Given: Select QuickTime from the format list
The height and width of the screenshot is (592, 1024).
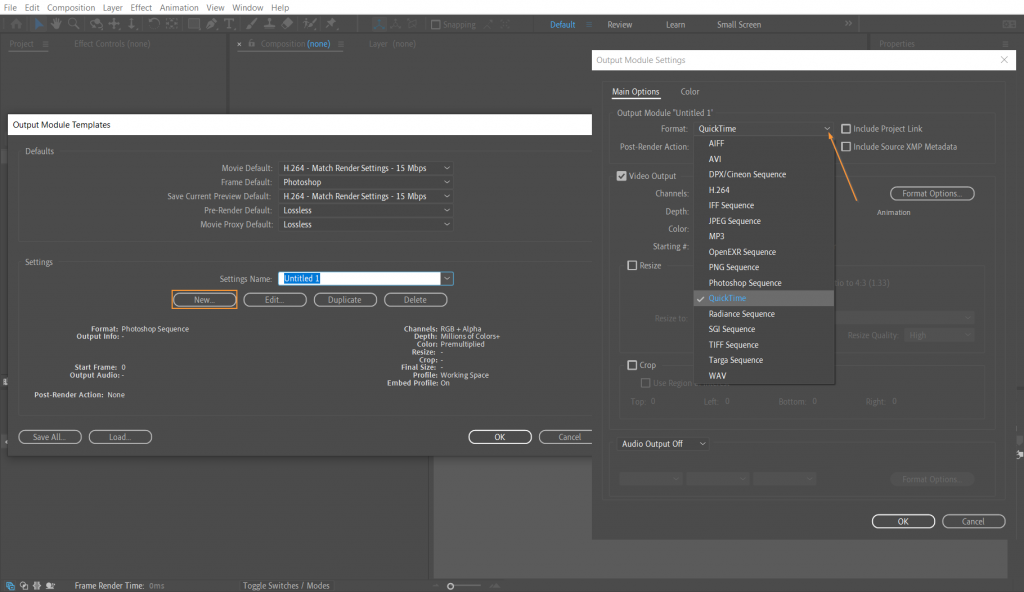Looking at the screenshot, I should click(727, 298).
